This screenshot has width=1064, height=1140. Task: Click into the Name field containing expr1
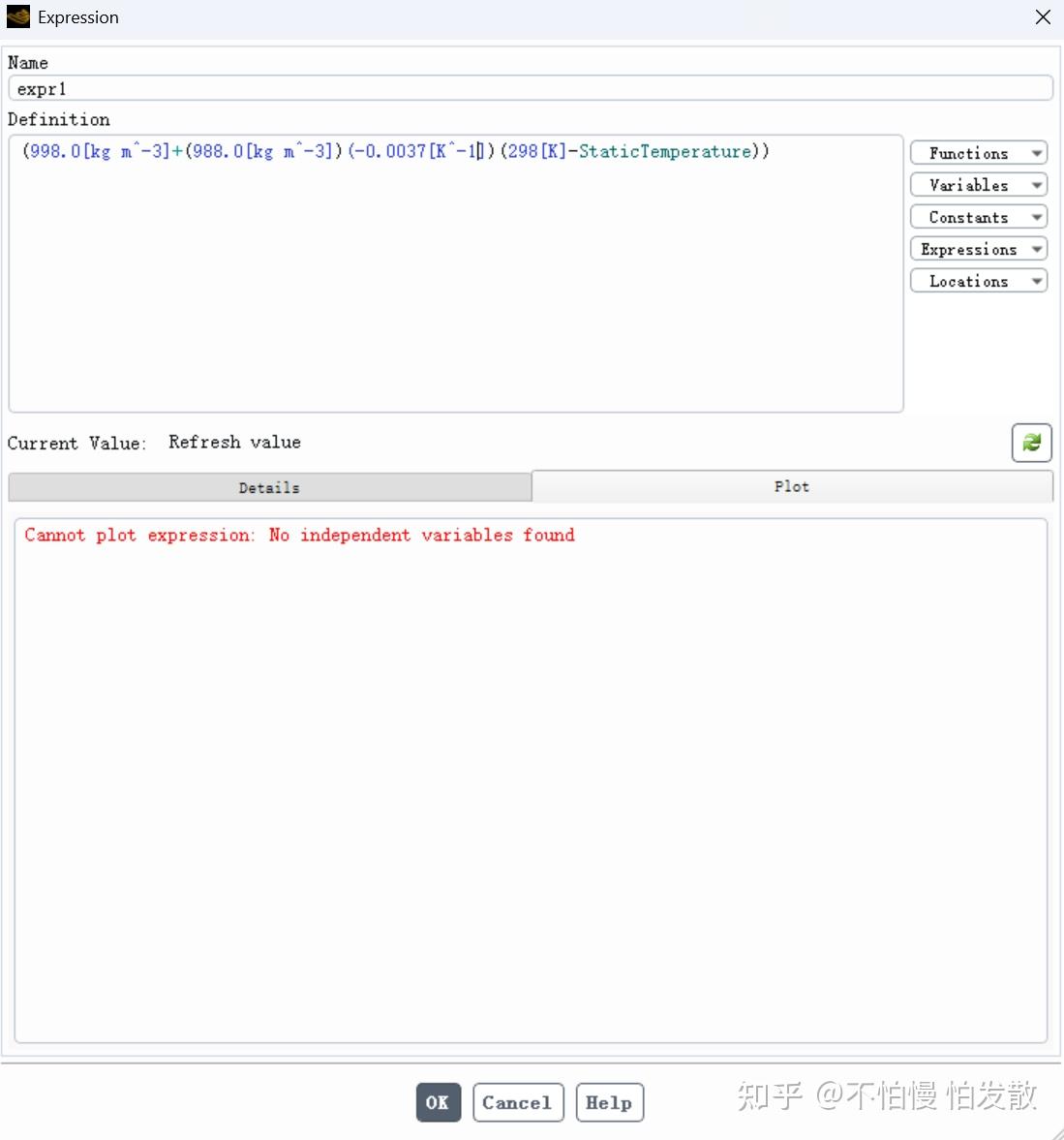531,89
